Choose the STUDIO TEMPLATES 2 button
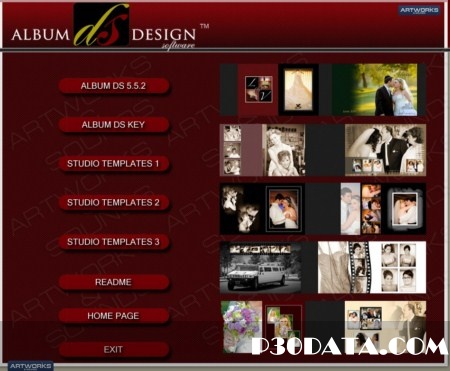 tap(113, 203)
